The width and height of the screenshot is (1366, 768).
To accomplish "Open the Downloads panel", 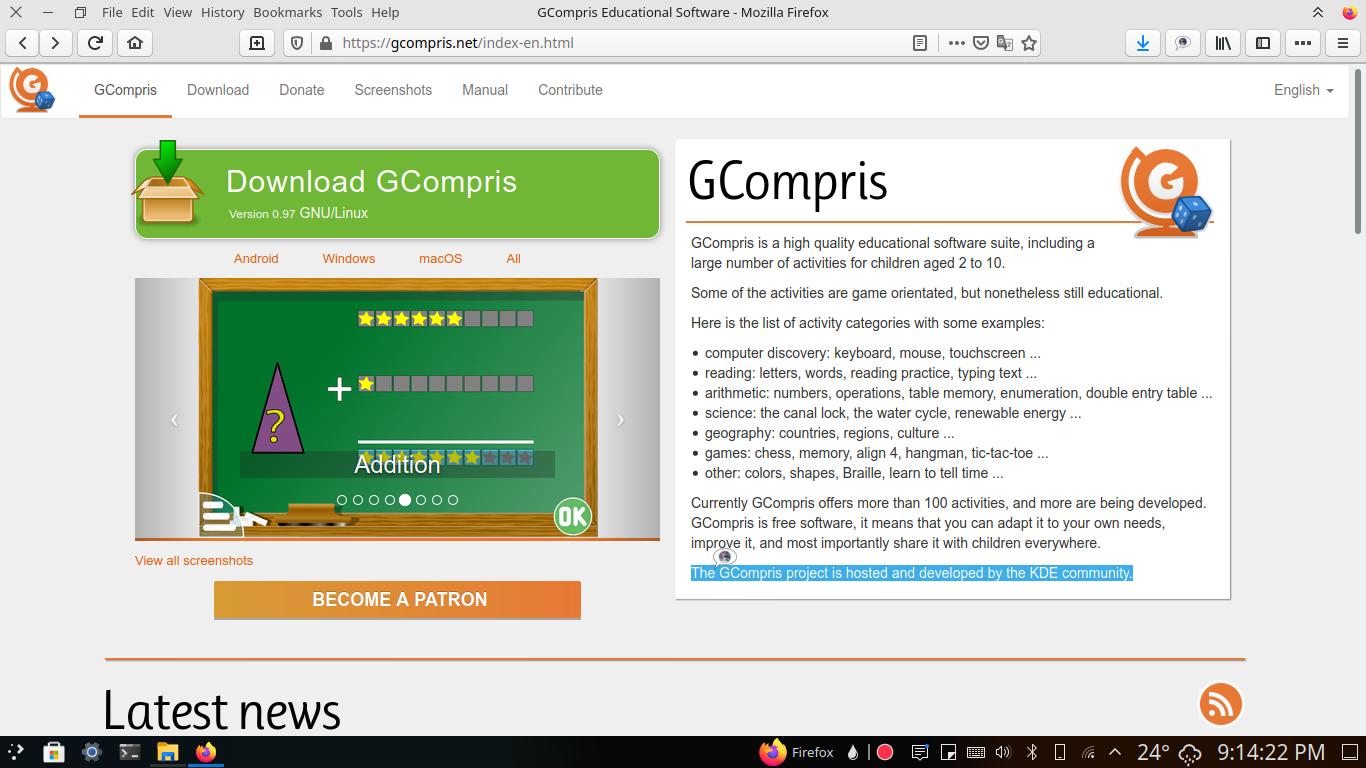I will click(1143, 43).
